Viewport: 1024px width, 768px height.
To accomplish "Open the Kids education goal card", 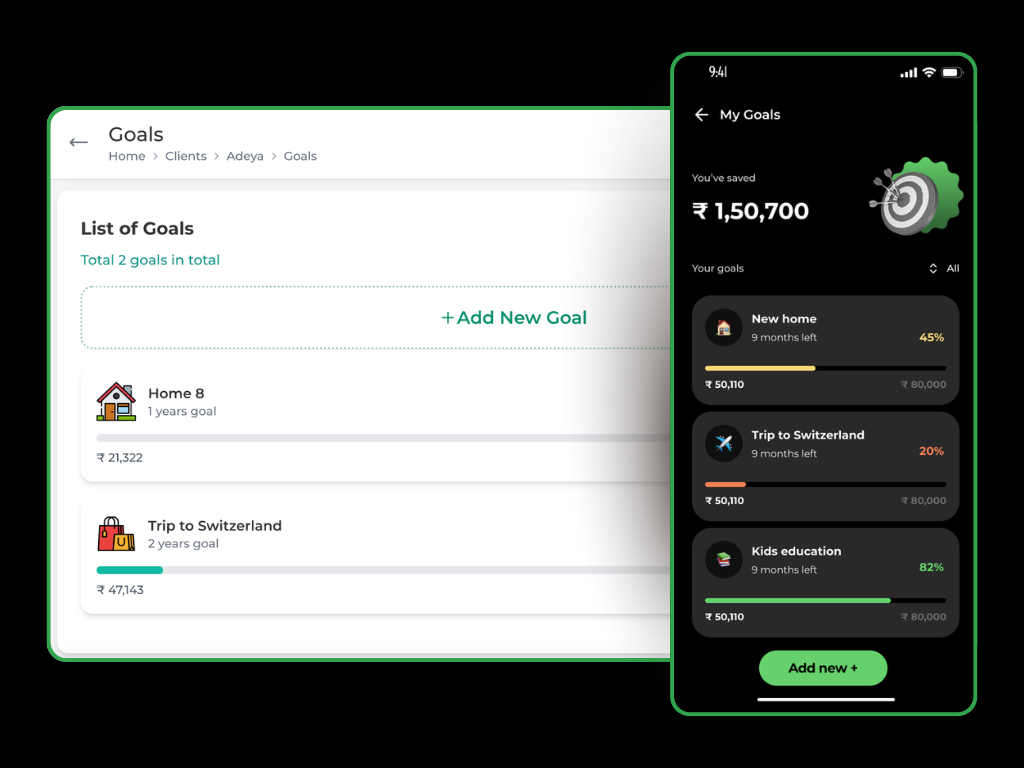I will (x=825, y=583).
